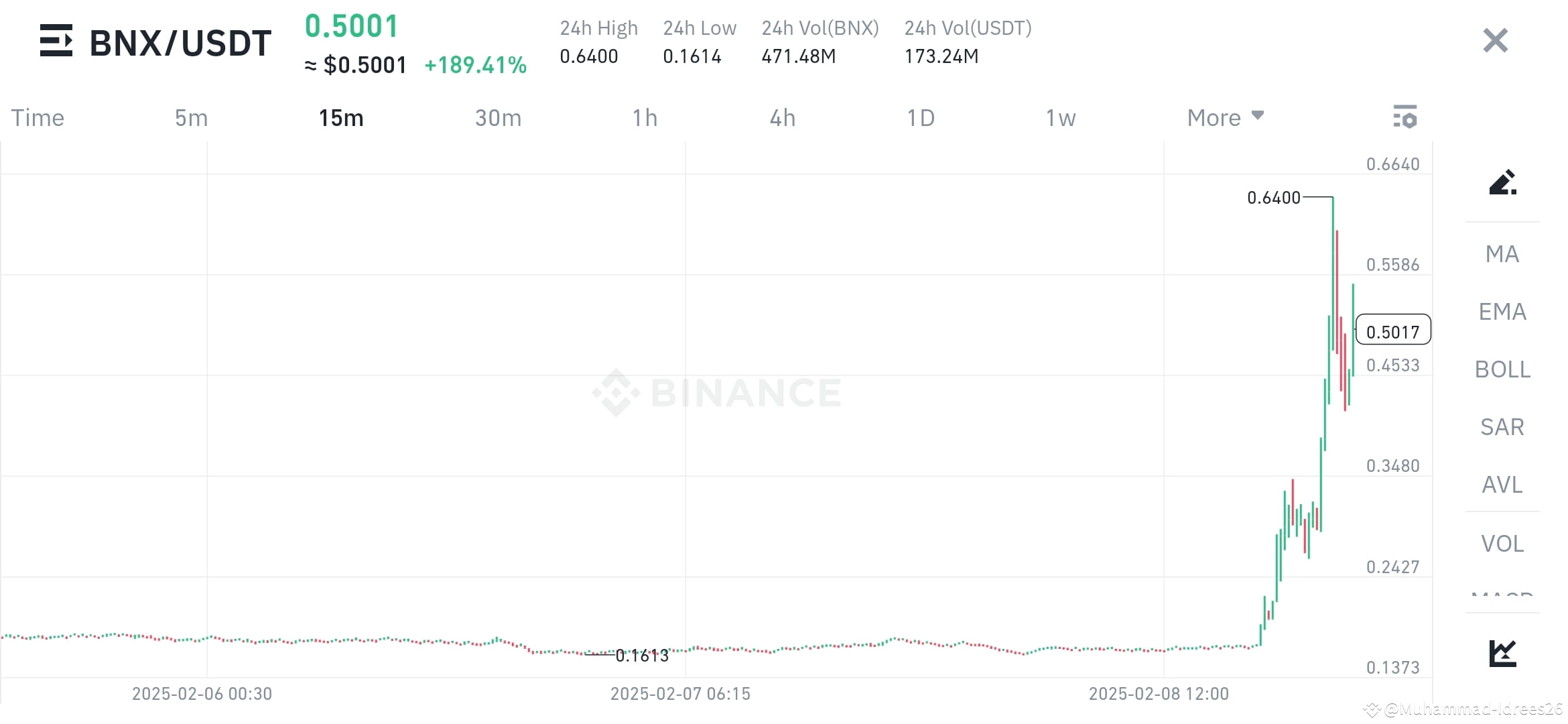Enable the EMA indicator
Viewport: 1568px width, 724px height.
click(x=1503, y=311)
